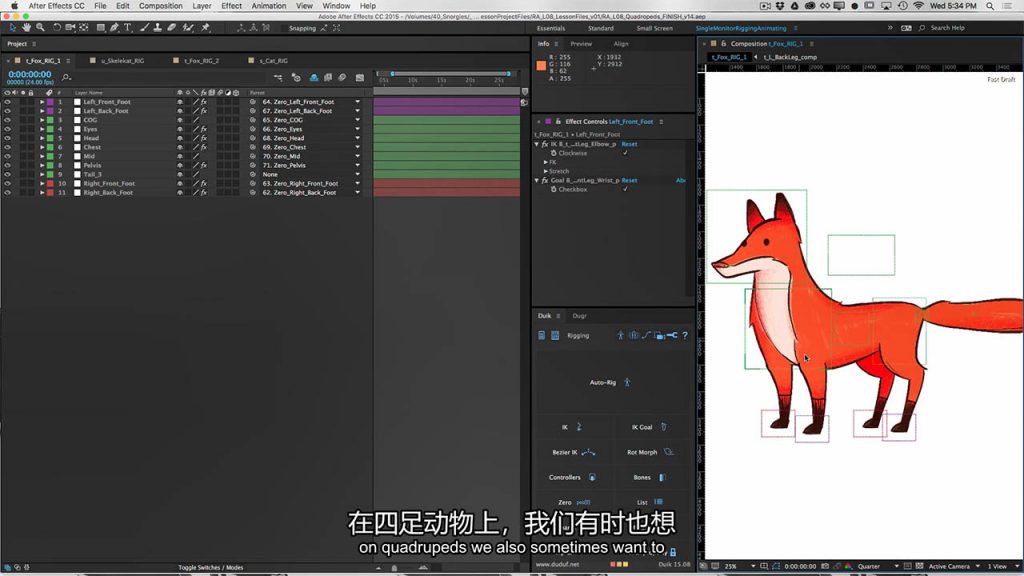Select the Brush tool

click(x=144, y=27)
